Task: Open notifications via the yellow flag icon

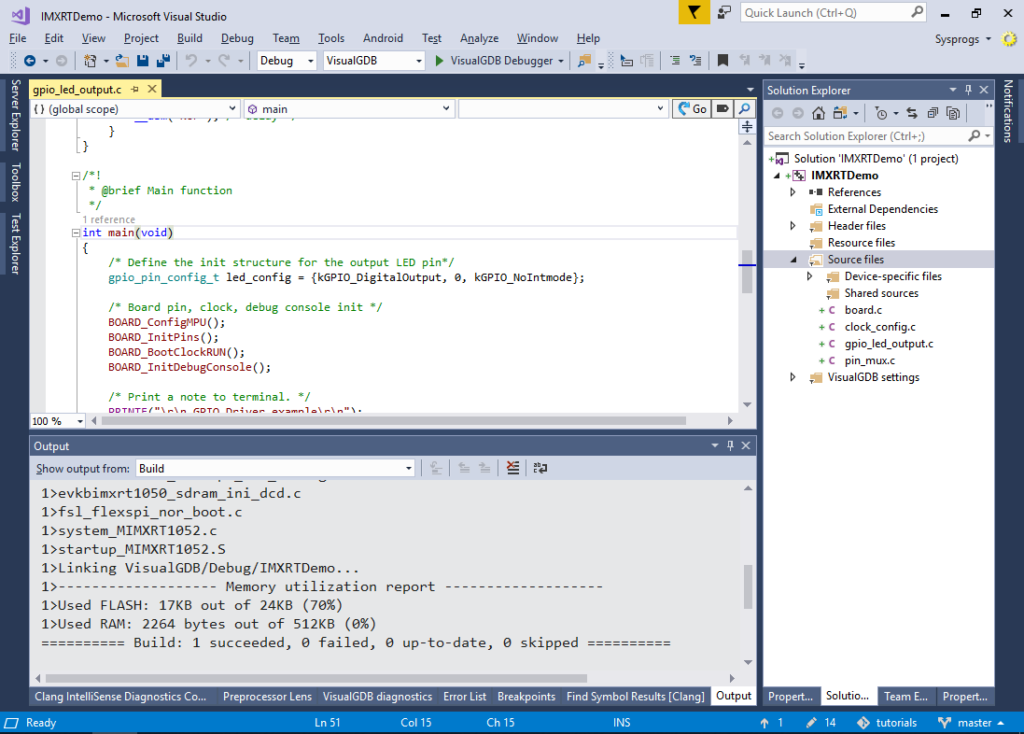Action: pyautogui.click(x=694, y=12)
